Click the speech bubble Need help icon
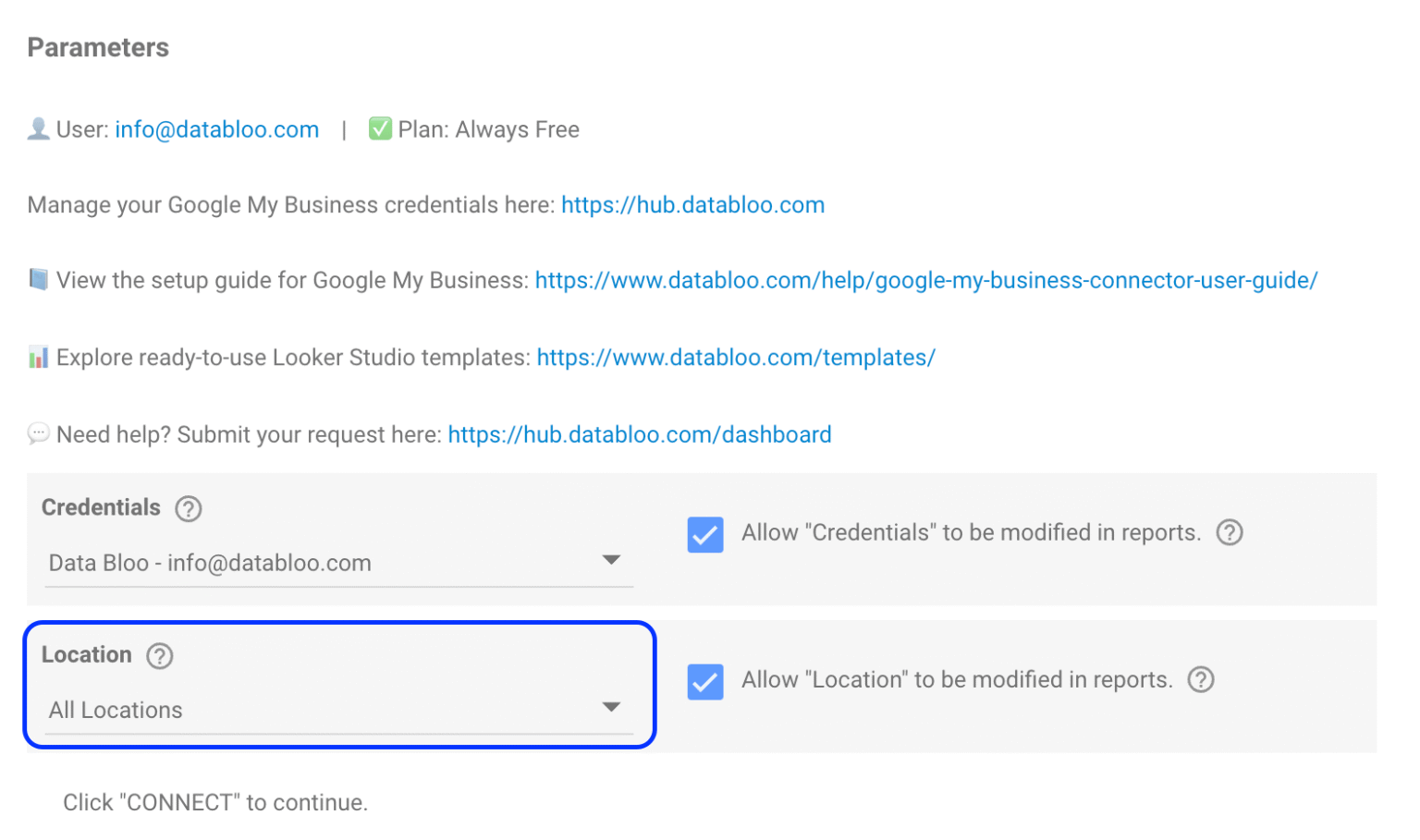1420x840 pixels. click(39, 433)
